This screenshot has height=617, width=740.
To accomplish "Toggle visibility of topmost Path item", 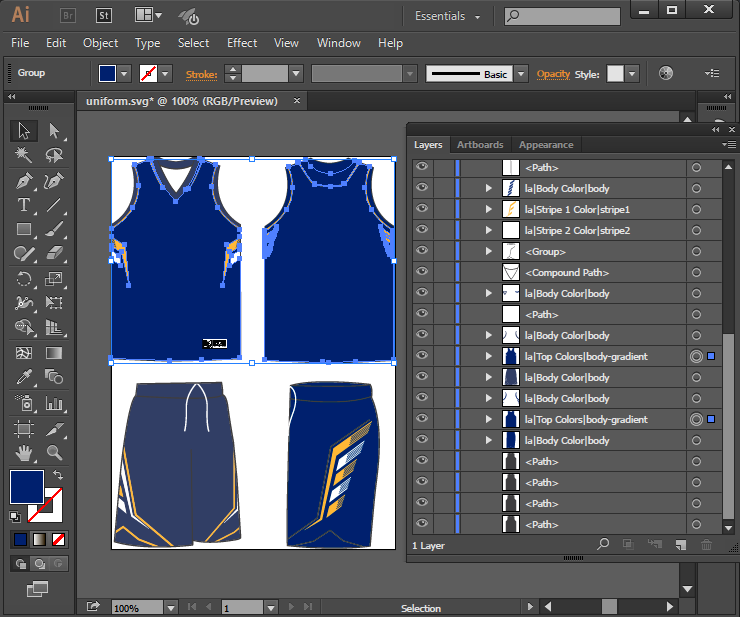I will 422,166.
